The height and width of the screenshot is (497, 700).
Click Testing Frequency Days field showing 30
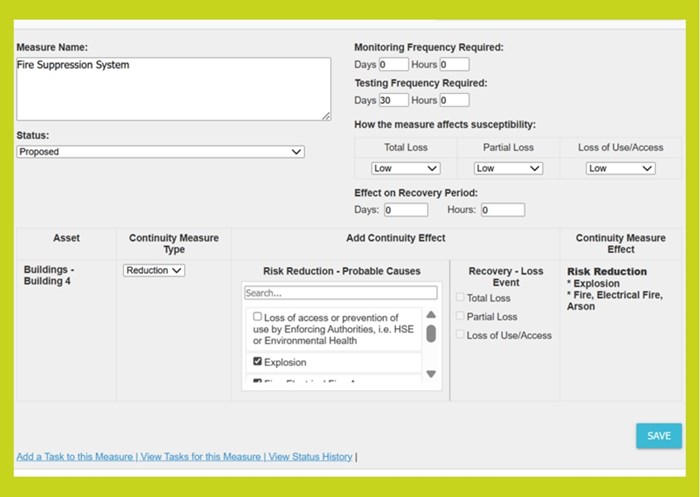[394, 100]
